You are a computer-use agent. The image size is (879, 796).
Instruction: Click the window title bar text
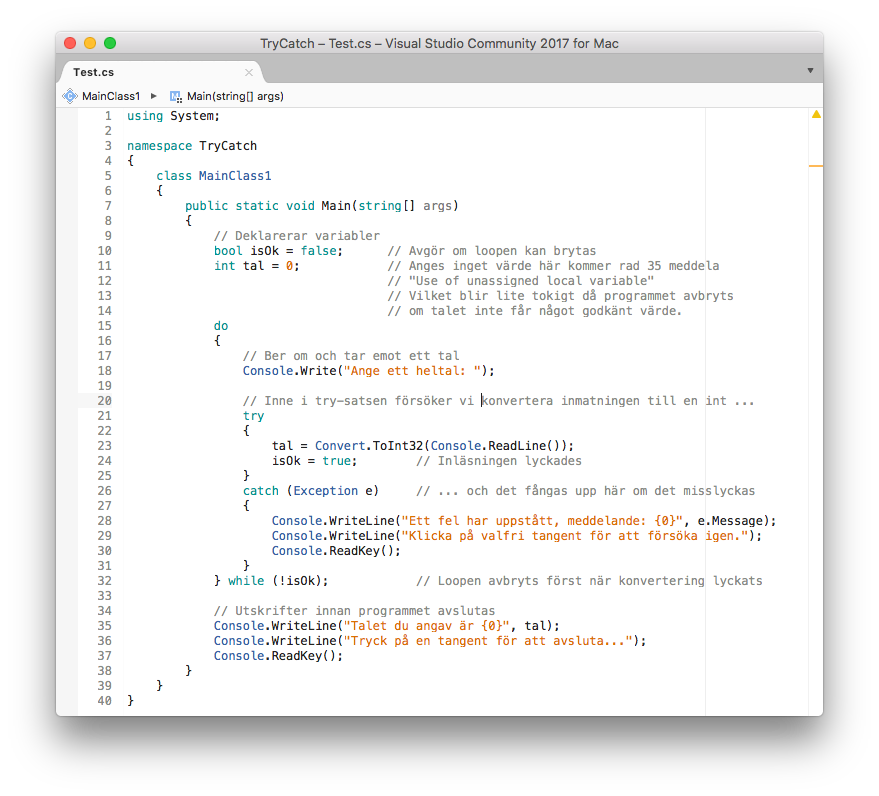pos(439,44)
